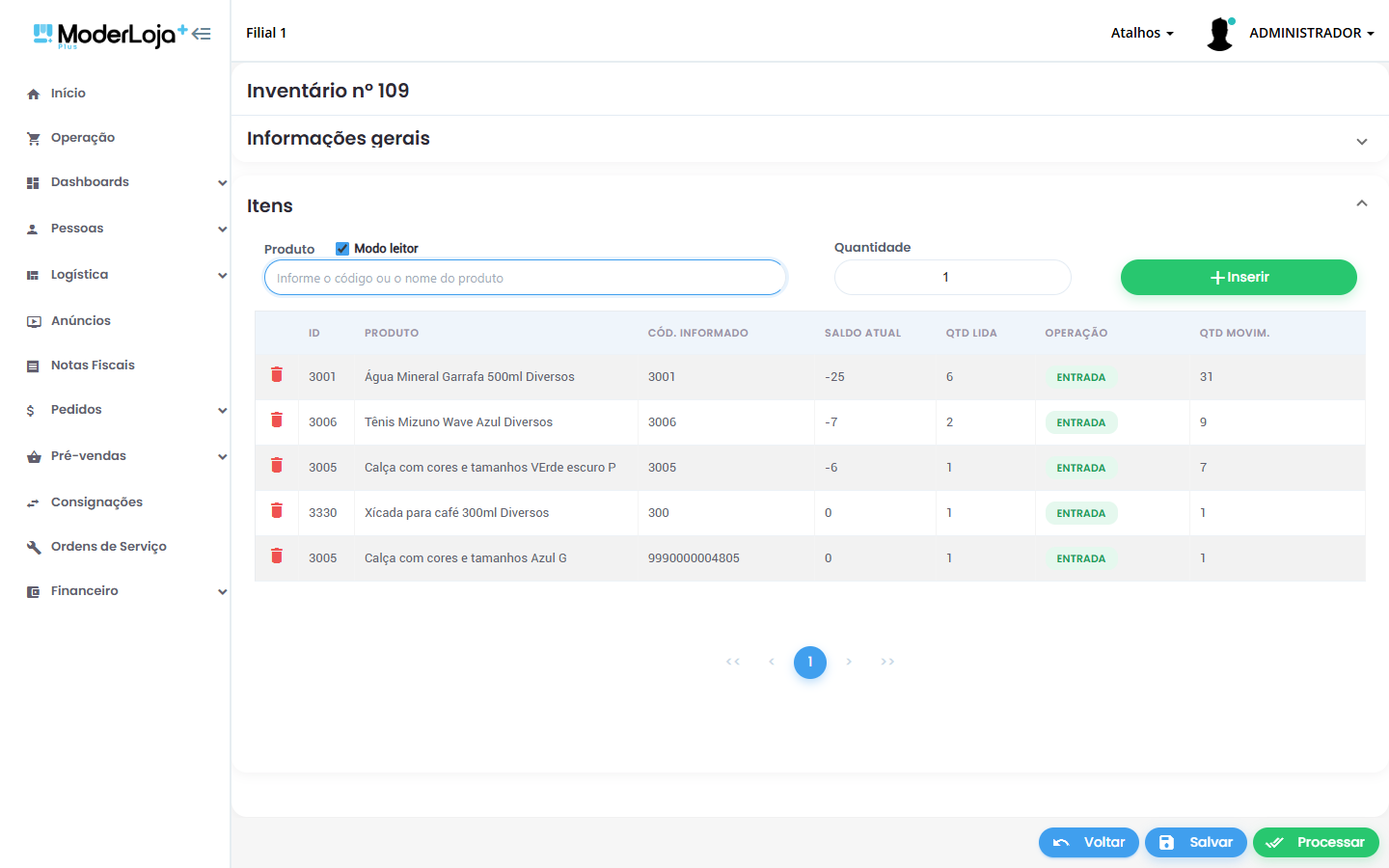Delete the Xícara para café row trash icon
Image resolution: width=1389 pixels, height=868 pixels.
(x=277, y=510)
